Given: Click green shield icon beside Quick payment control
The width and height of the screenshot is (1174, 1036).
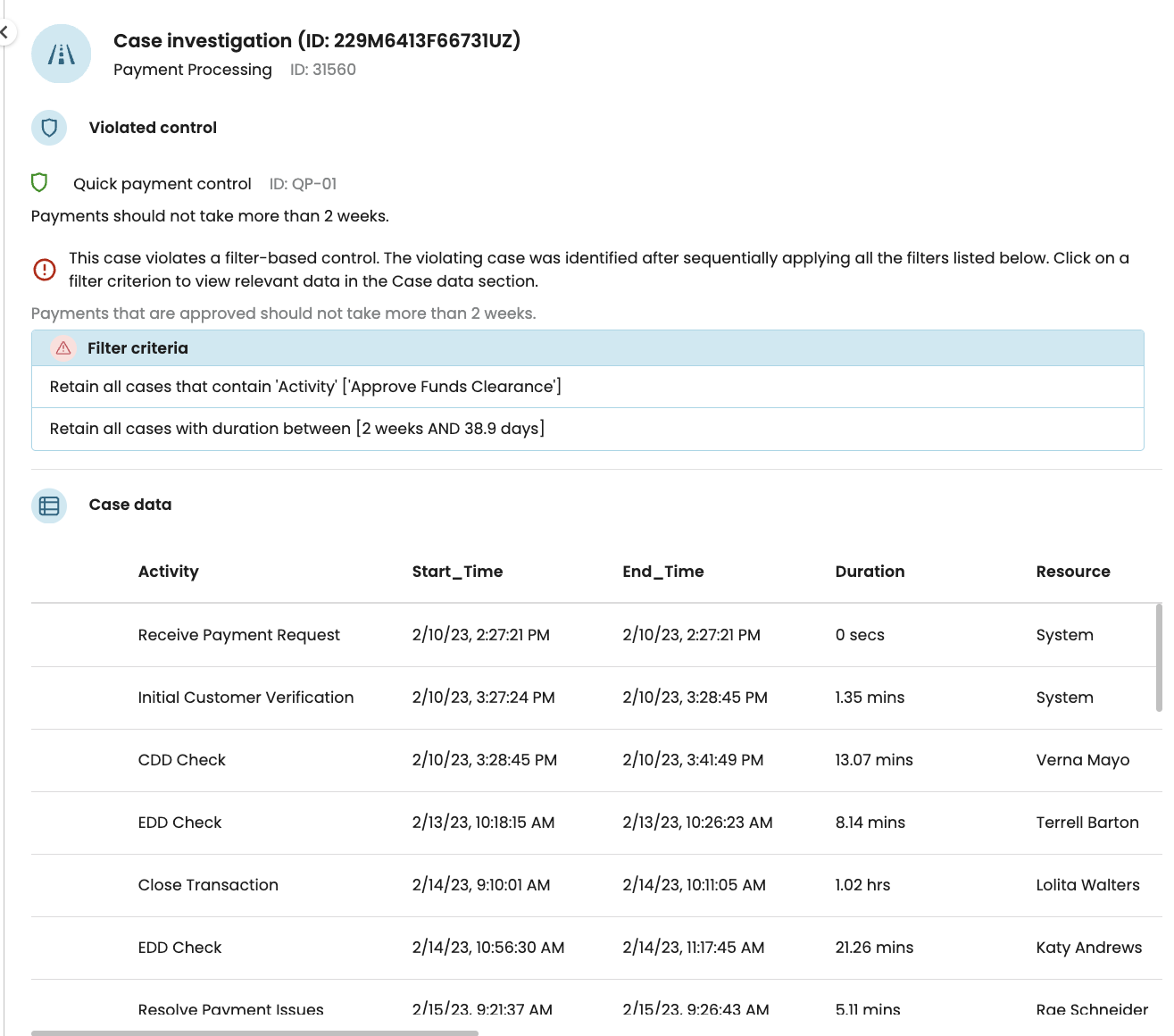Looking at the screenshot, I should point(39,183).
